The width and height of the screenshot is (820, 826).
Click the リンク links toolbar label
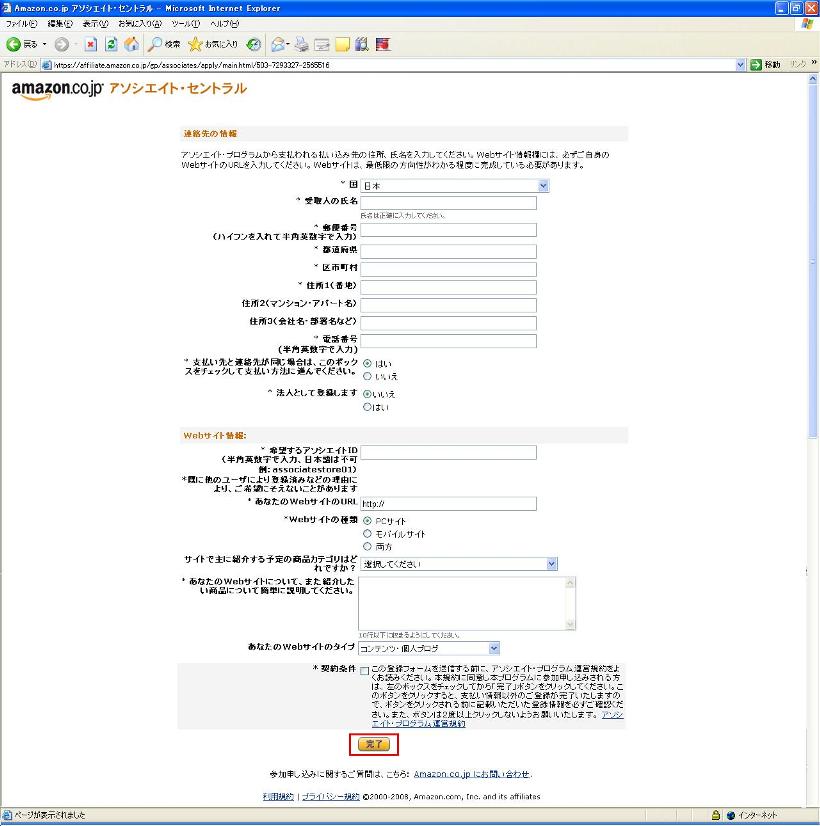pos(798,64)
